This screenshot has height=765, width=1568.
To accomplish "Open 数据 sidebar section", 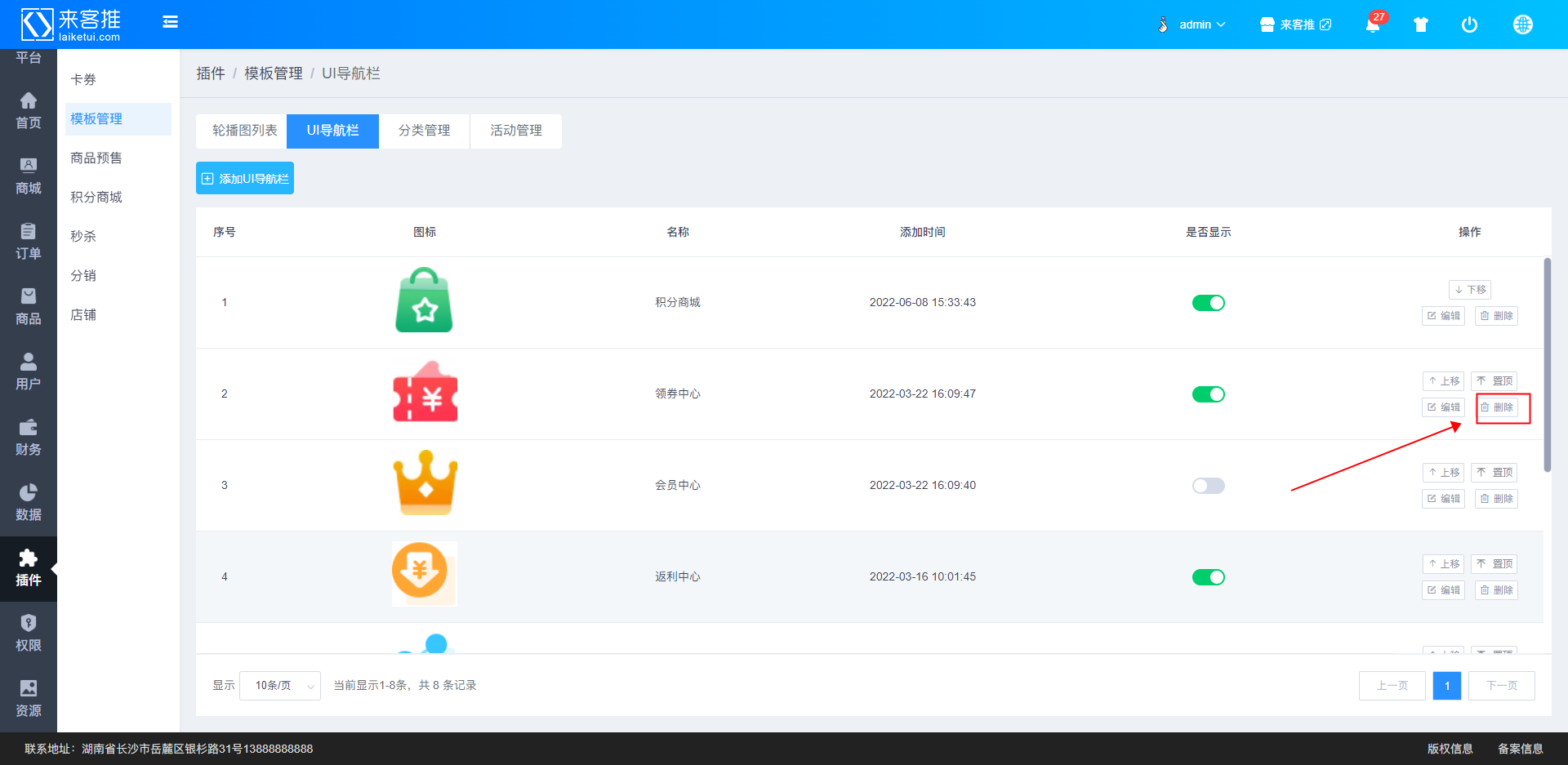I will (29, 503).
